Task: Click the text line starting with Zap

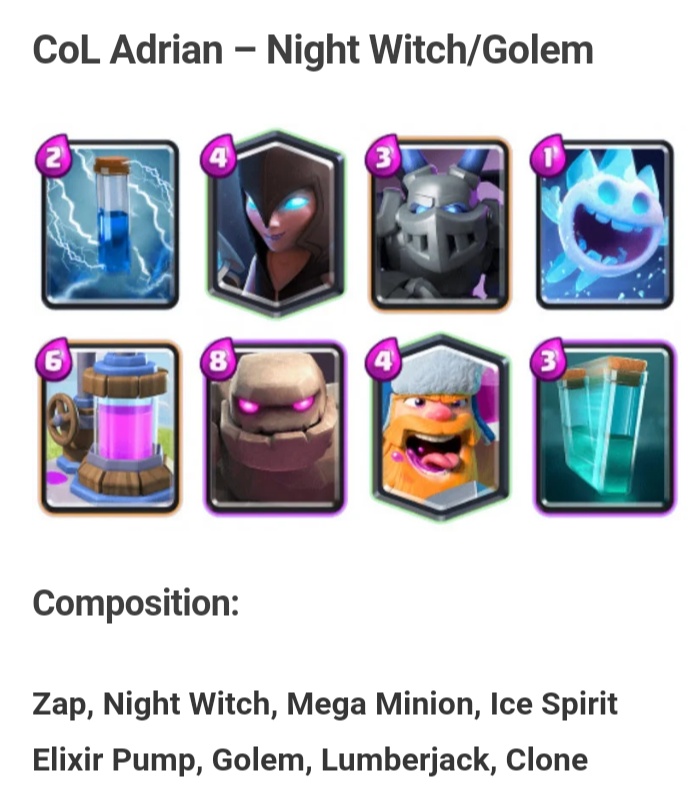Action: 325,704
